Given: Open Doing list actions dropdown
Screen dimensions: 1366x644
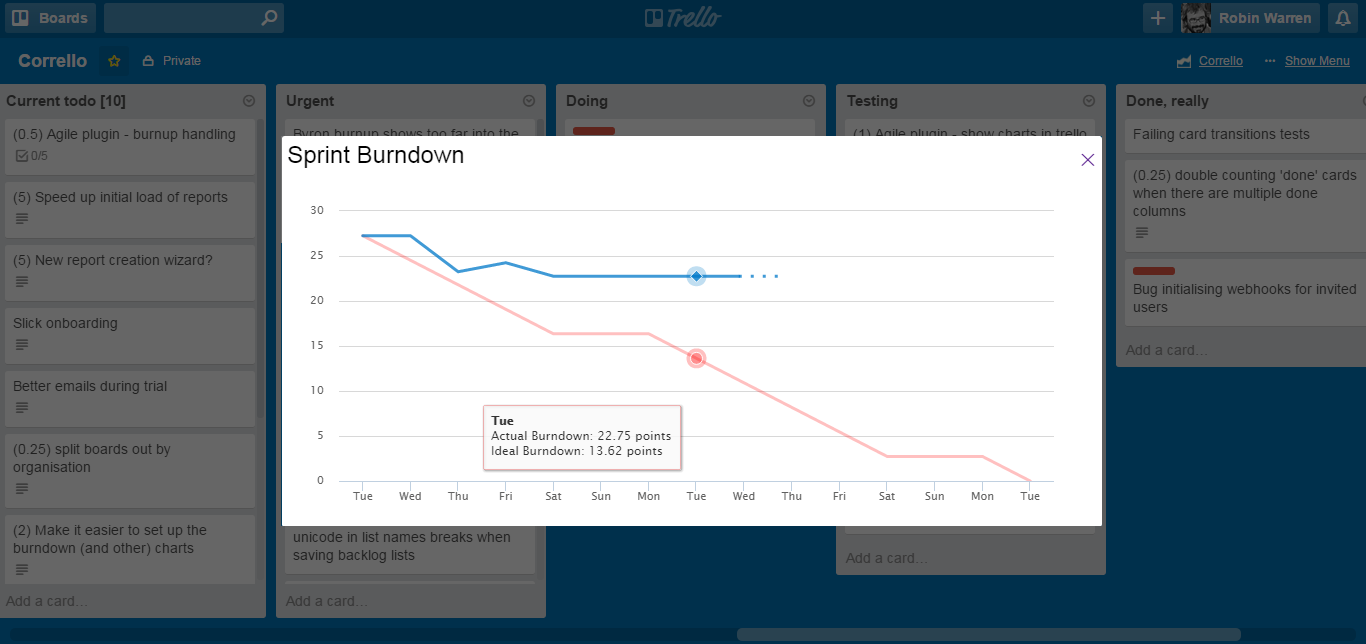Looking at the screenshot, I should click(x=809, y=101).
